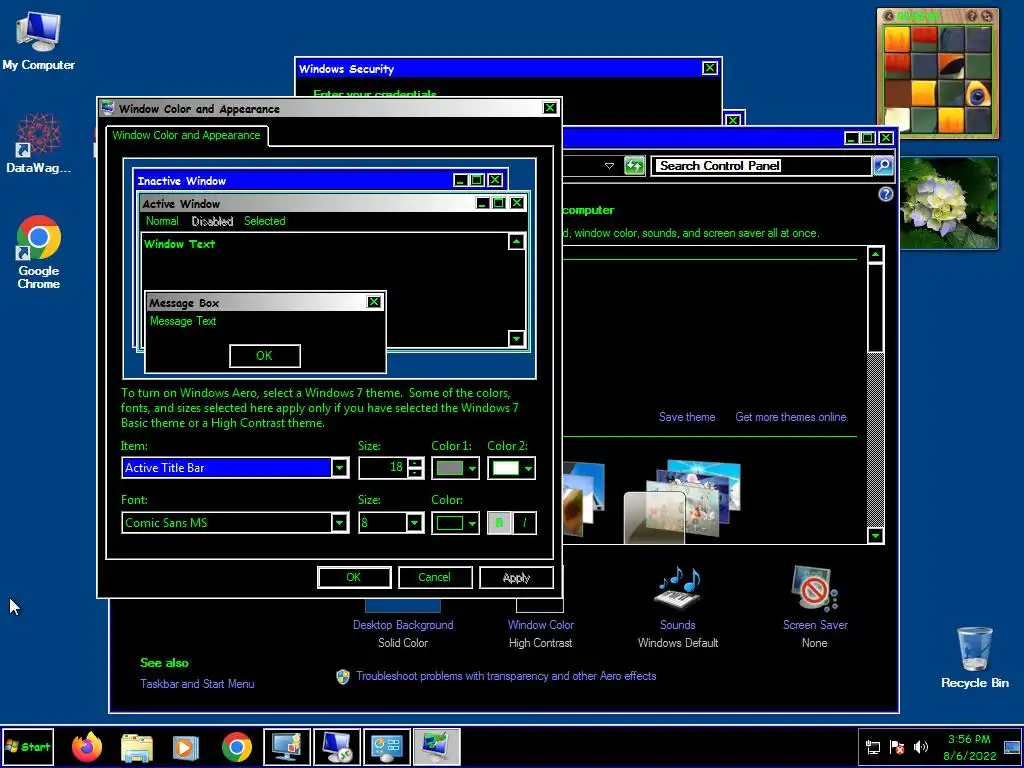Toggle italic font button
This screenshot has width=1024, height=768.
coord(524,522)
